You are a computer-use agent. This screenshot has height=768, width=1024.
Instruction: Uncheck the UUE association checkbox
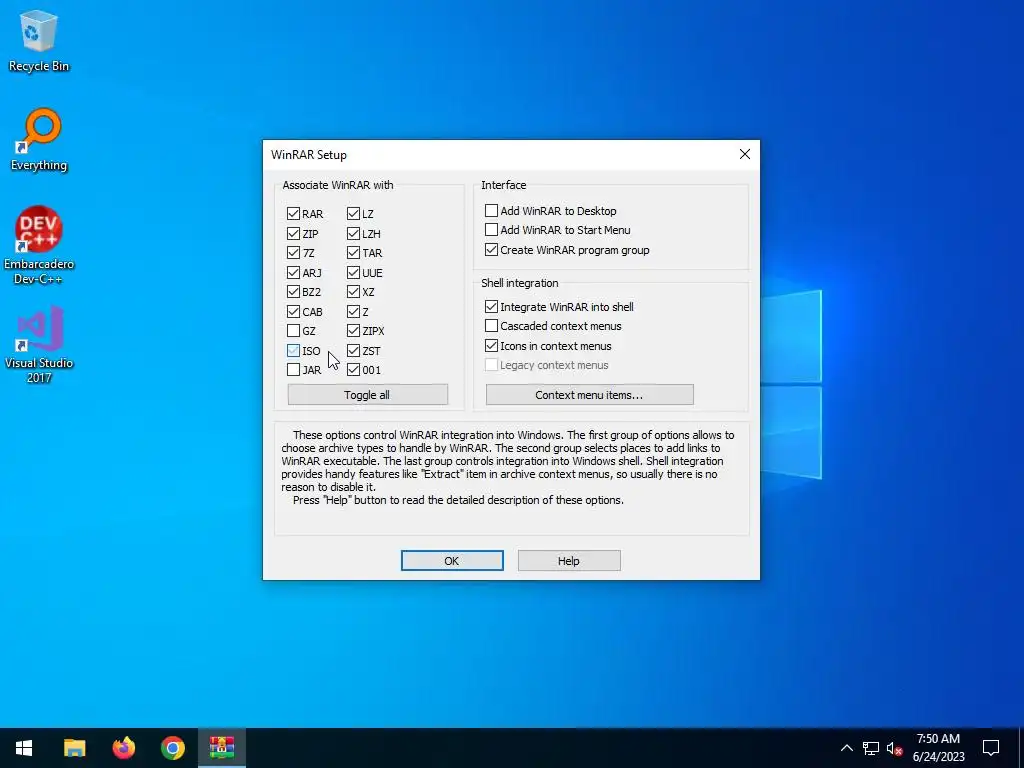(353, 272)
